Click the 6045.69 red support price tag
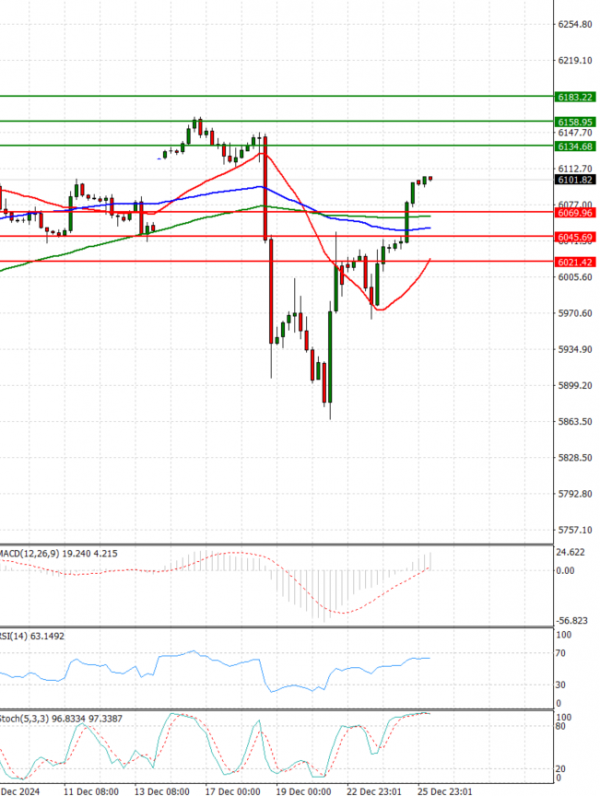This screenshot has width=600, height=796. point(574,237)
